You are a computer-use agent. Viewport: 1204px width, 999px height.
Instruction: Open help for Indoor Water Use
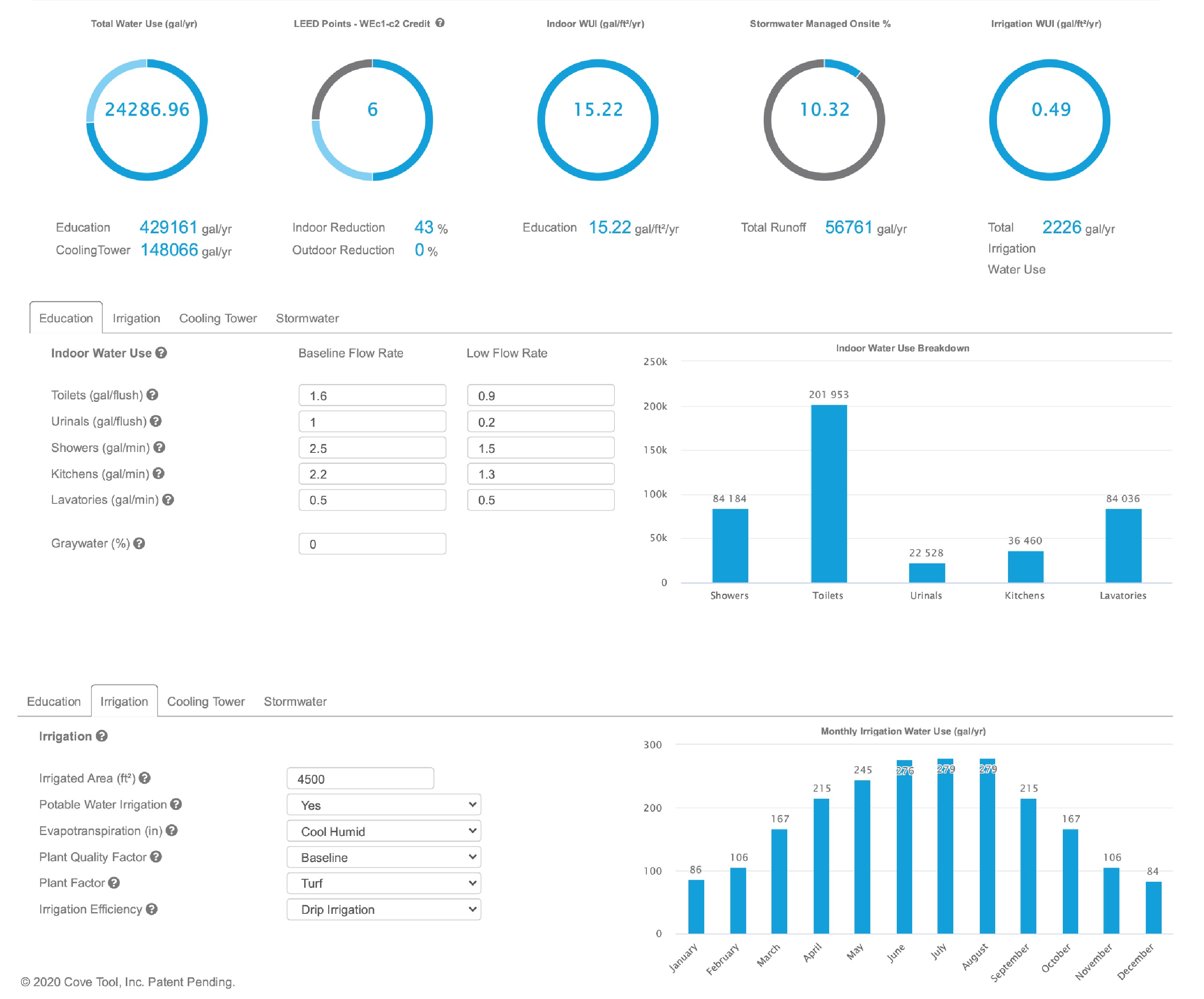pos(162,353)
